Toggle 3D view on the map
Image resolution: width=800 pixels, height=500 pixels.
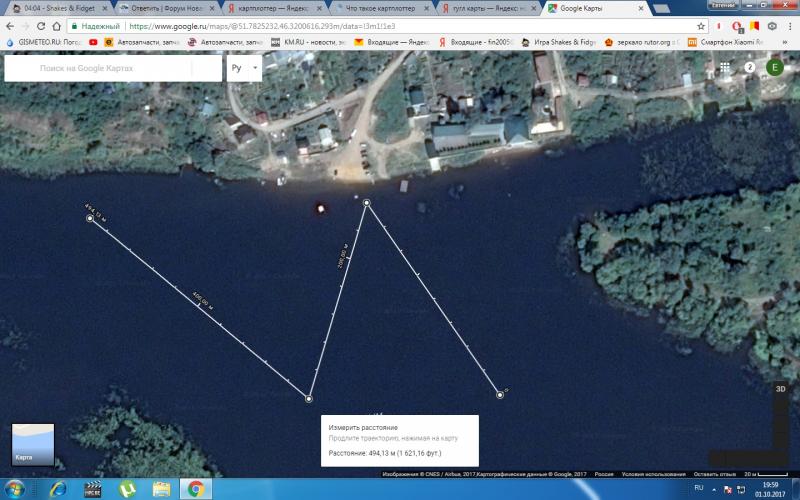(x=781, y=390)
